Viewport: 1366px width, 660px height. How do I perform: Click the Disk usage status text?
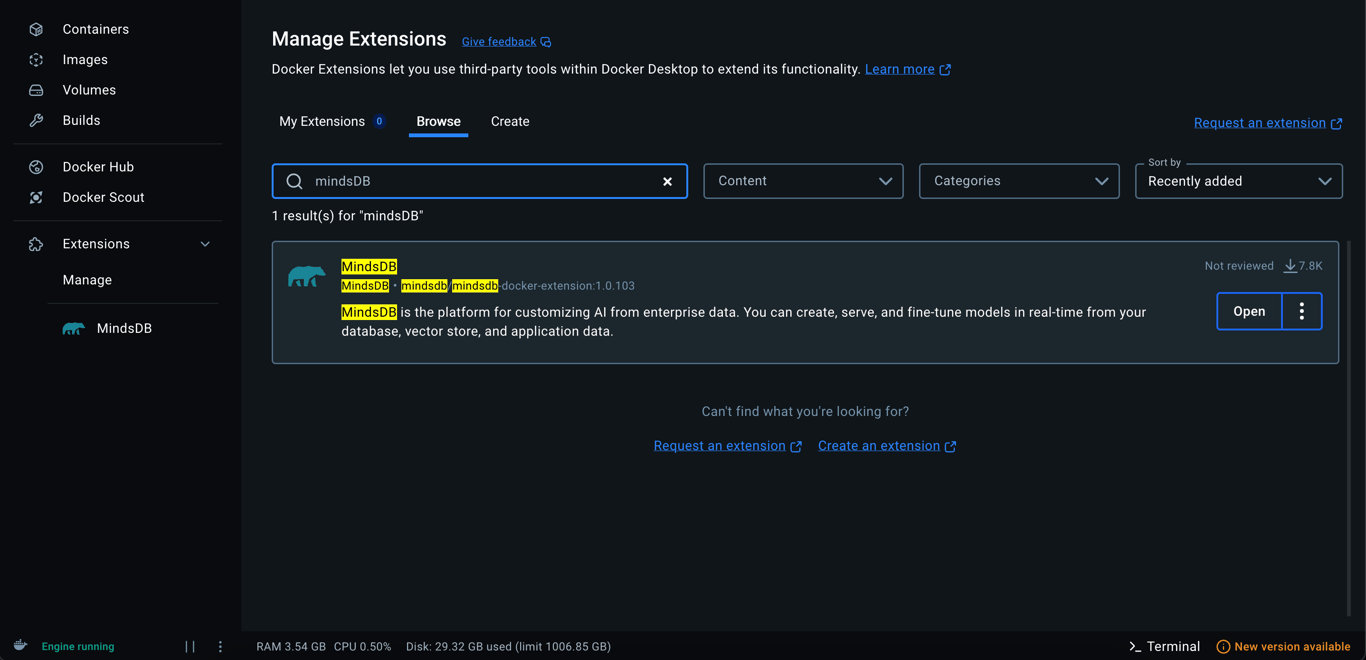[x=508, y=647]
